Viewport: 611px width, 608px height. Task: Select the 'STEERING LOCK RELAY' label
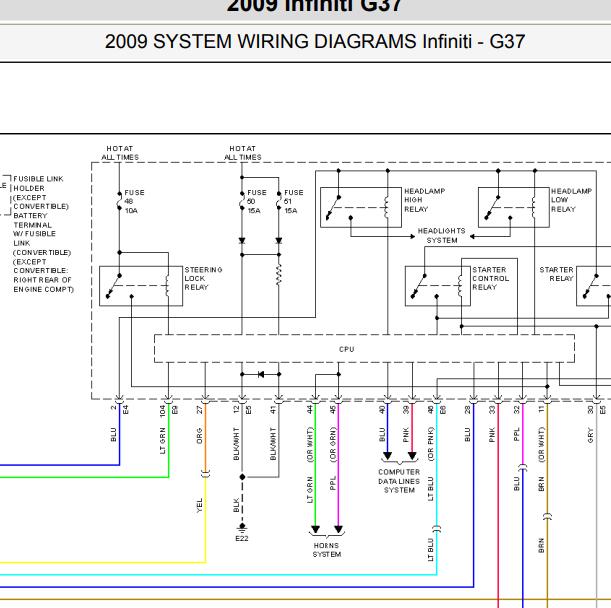click(x=203, y=278)
